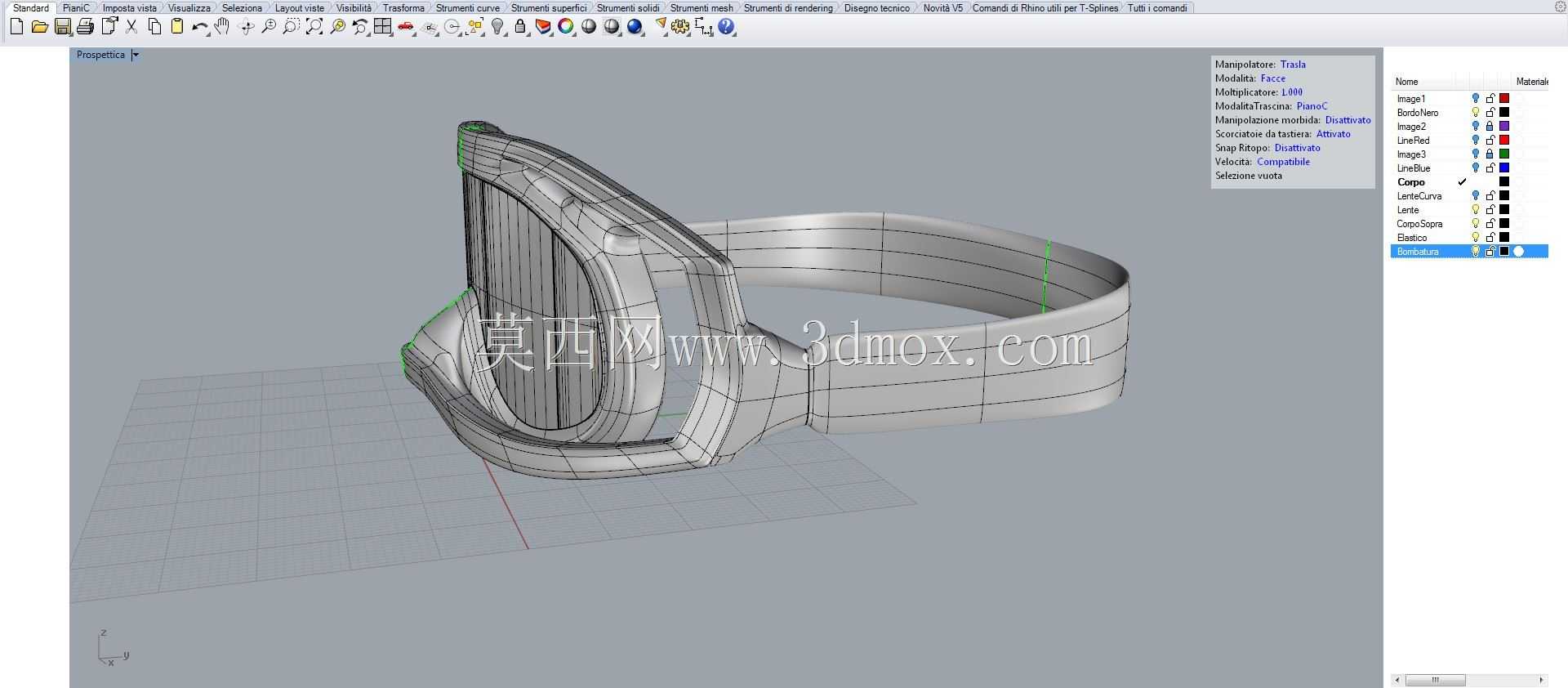The height and width of the screenshot is (688, 1568).
Task: Create a new file with New icon
Action: pos(16,27)
